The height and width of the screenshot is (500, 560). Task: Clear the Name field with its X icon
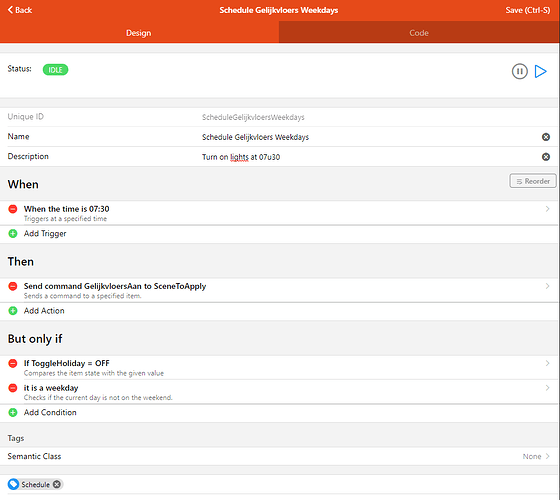pyautogui.click(x=546, y=137)
